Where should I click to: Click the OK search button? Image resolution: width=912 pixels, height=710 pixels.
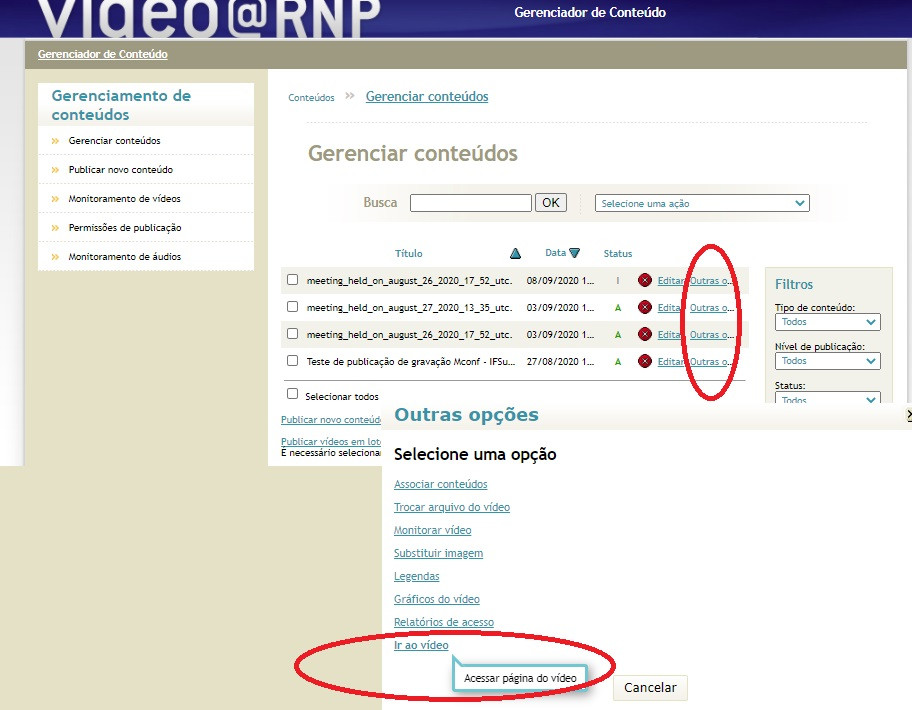[x=551, y=203]
